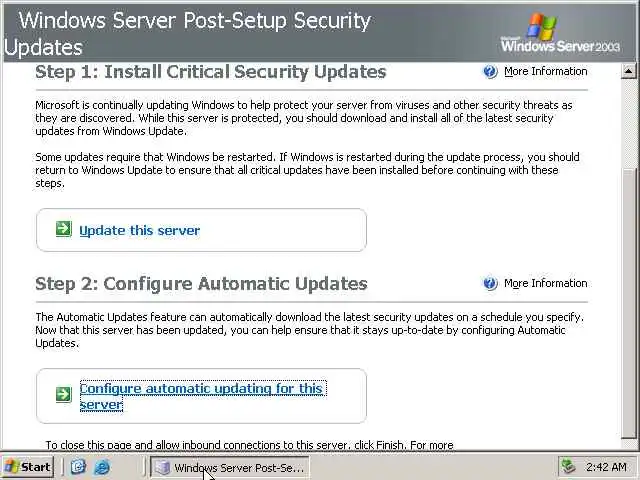The height and width of the screenshot is (480, 640).
Task: Click the taskbar clock showing 2:42 AM
Action: click(606, 467)
